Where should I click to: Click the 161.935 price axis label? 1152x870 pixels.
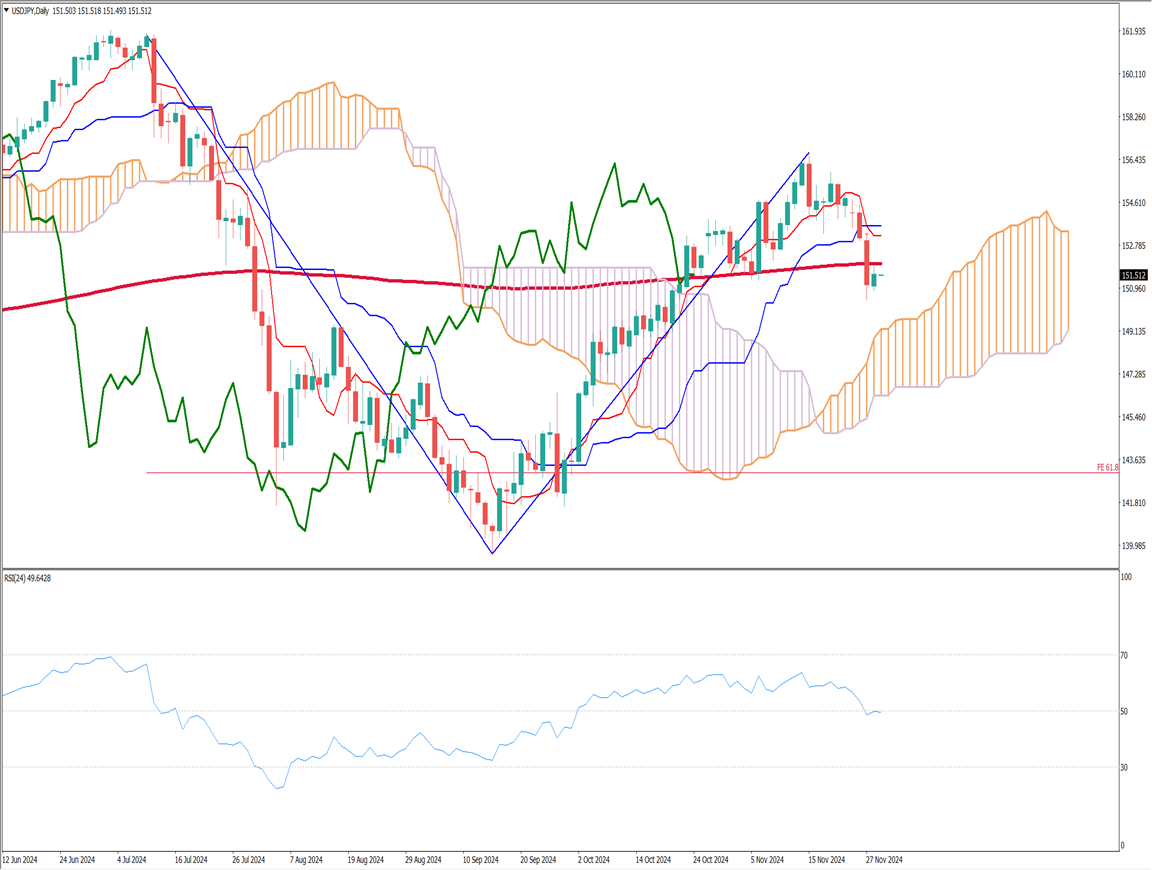1133,32
